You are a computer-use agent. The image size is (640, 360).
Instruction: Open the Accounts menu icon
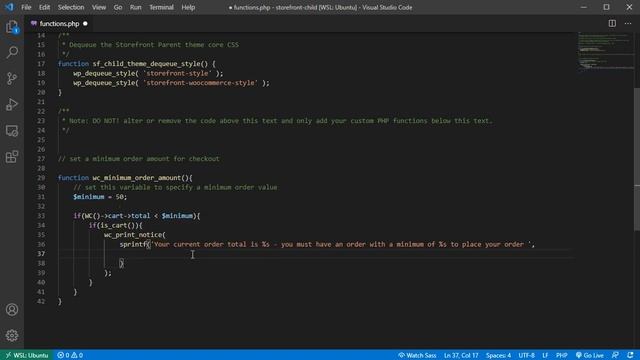[x=12, y=310]
